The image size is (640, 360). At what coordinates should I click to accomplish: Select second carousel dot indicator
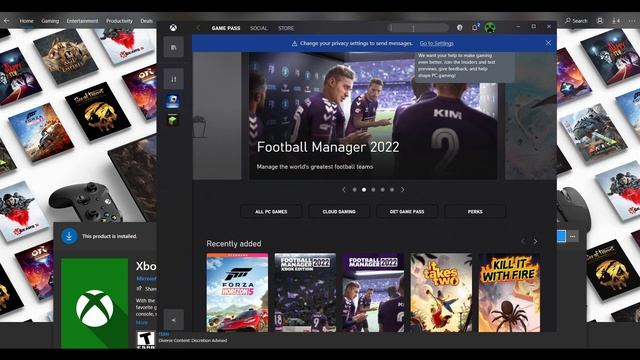point(364,189)
